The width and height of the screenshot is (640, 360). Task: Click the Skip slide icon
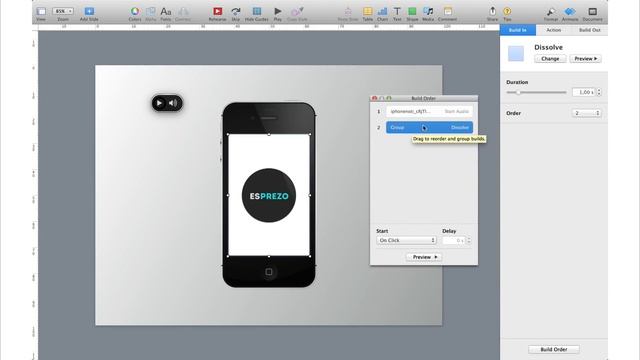pos(236,13)
